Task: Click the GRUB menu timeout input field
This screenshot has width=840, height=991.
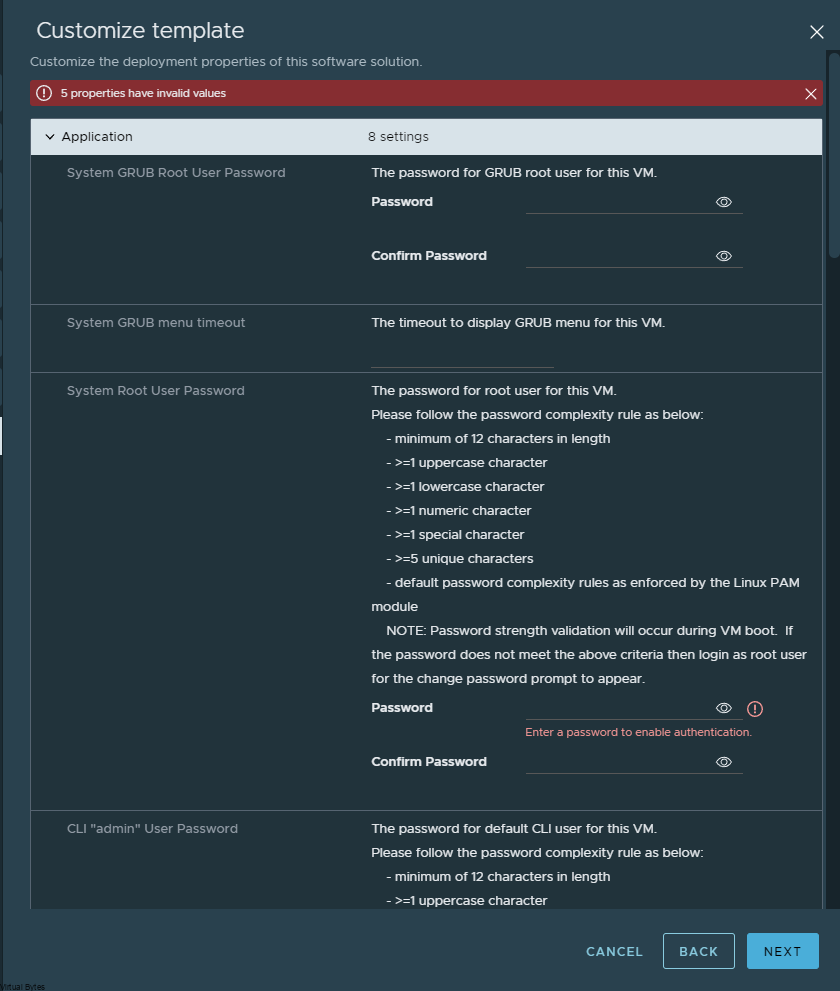Action: click(x=462, y=356)
